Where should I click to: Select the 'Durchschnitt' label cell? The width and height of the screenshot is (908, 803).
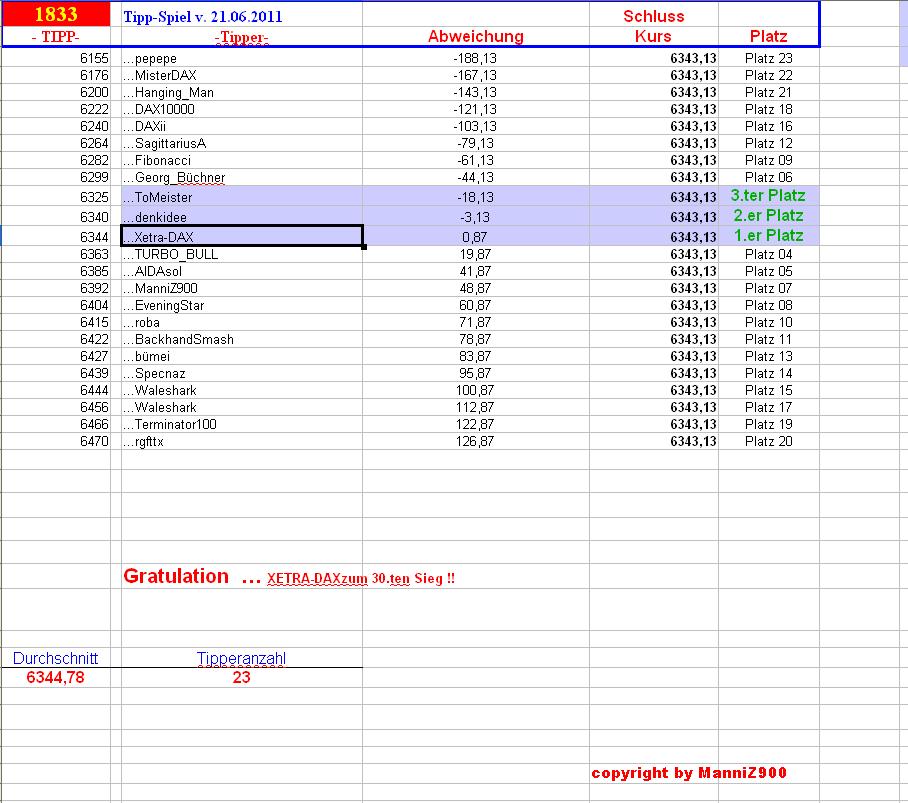coord(56,658)
